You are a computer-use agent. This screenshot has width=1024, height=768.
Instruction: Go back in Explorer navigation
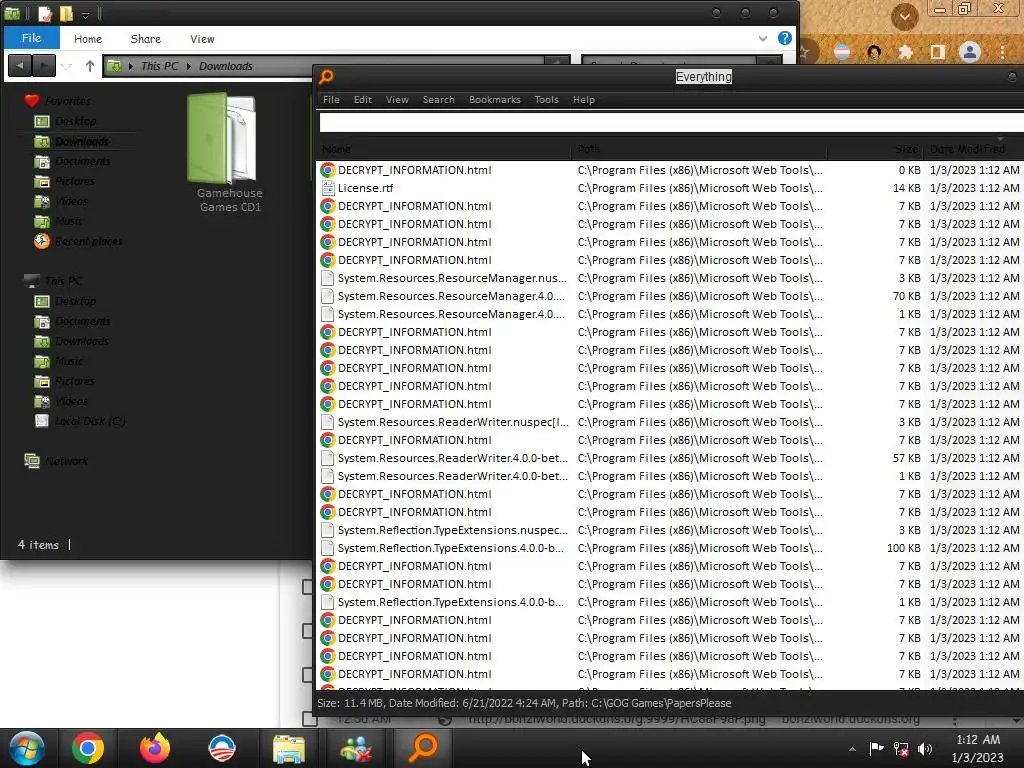click(20, 66)
